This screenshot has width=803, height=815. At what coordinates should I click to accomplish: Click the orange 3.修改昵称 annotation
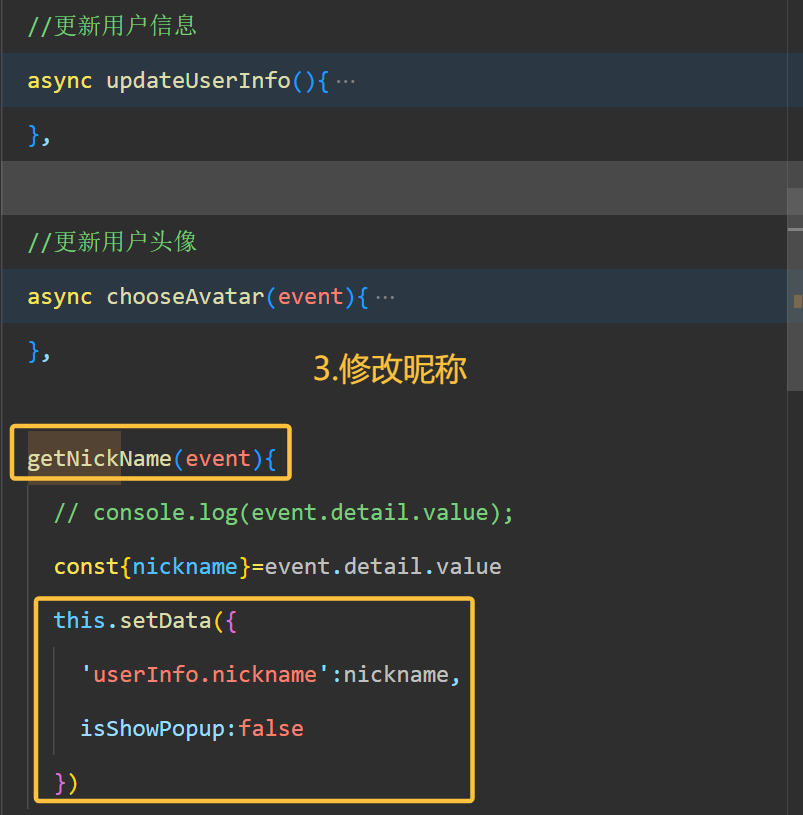pos(390,369)
